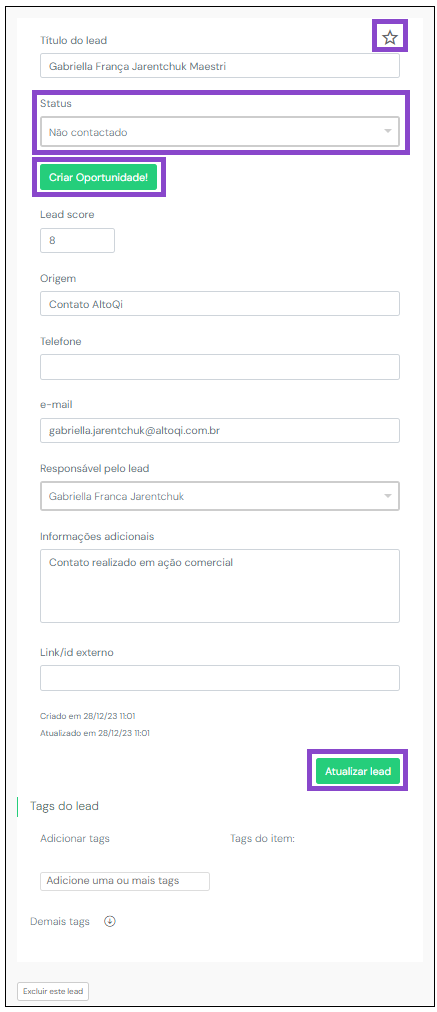Save changes with Atualizar lead button
The image size is (437, 1012).
[x=358, y=771]
